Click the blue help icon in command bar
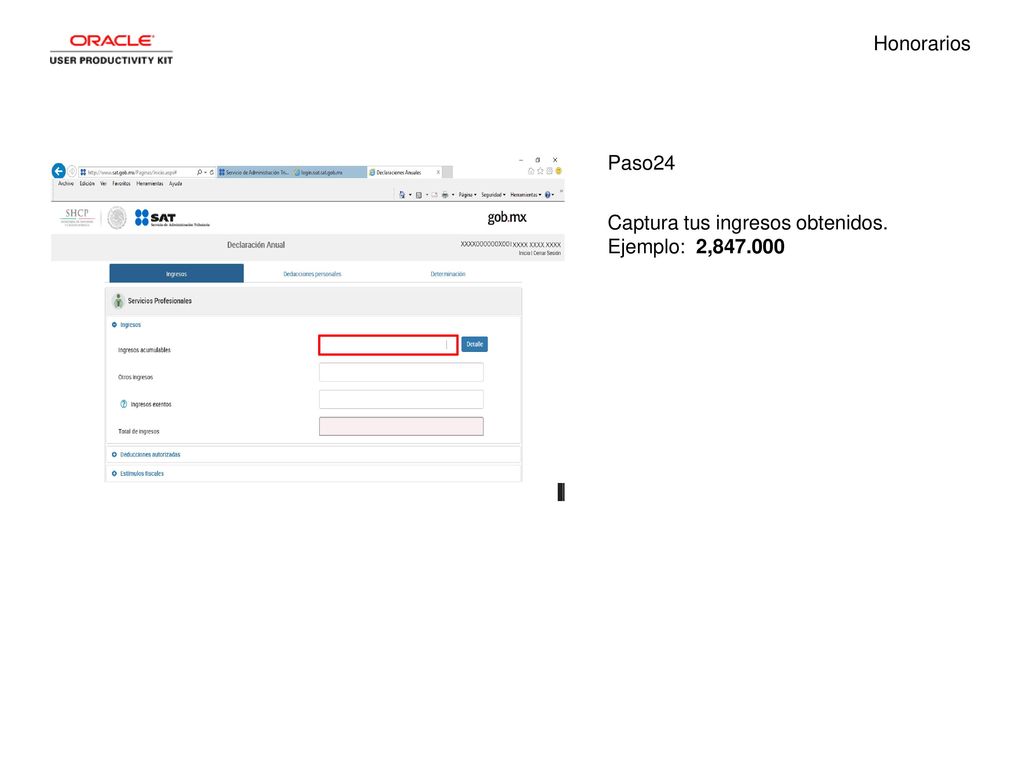This screenshot has width=1024, height=768. point(547,195)
